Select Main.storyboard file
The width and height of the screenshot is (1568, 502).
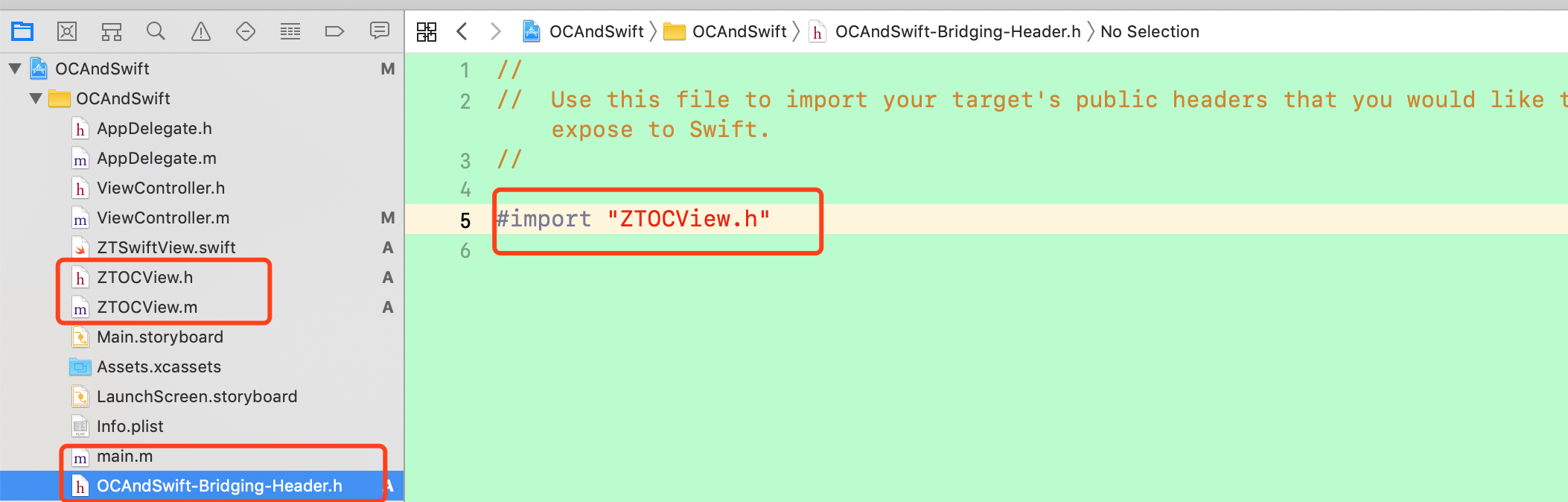pos(160,337)
